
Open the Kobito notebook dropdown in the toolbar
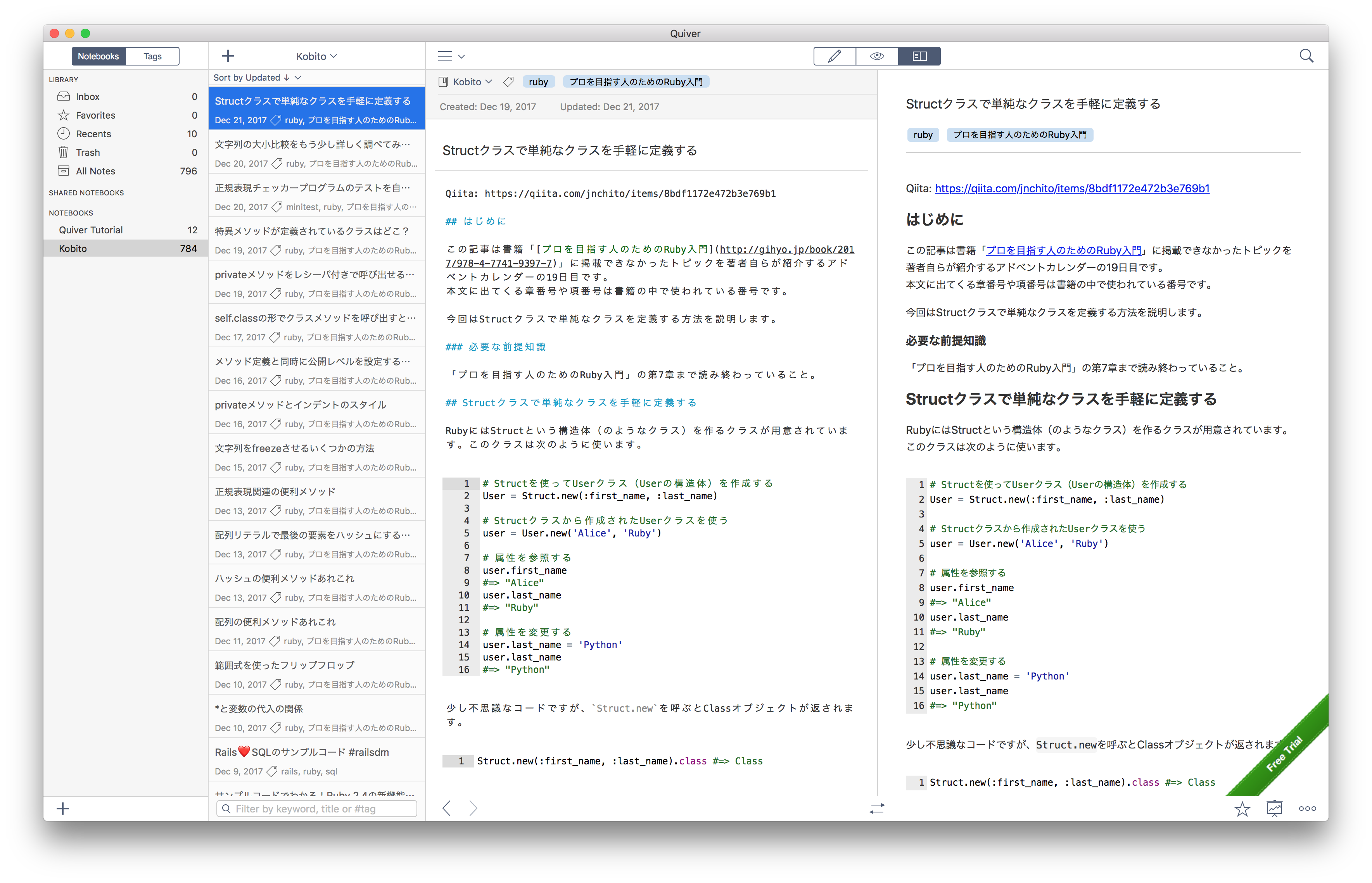click(316, 55)
